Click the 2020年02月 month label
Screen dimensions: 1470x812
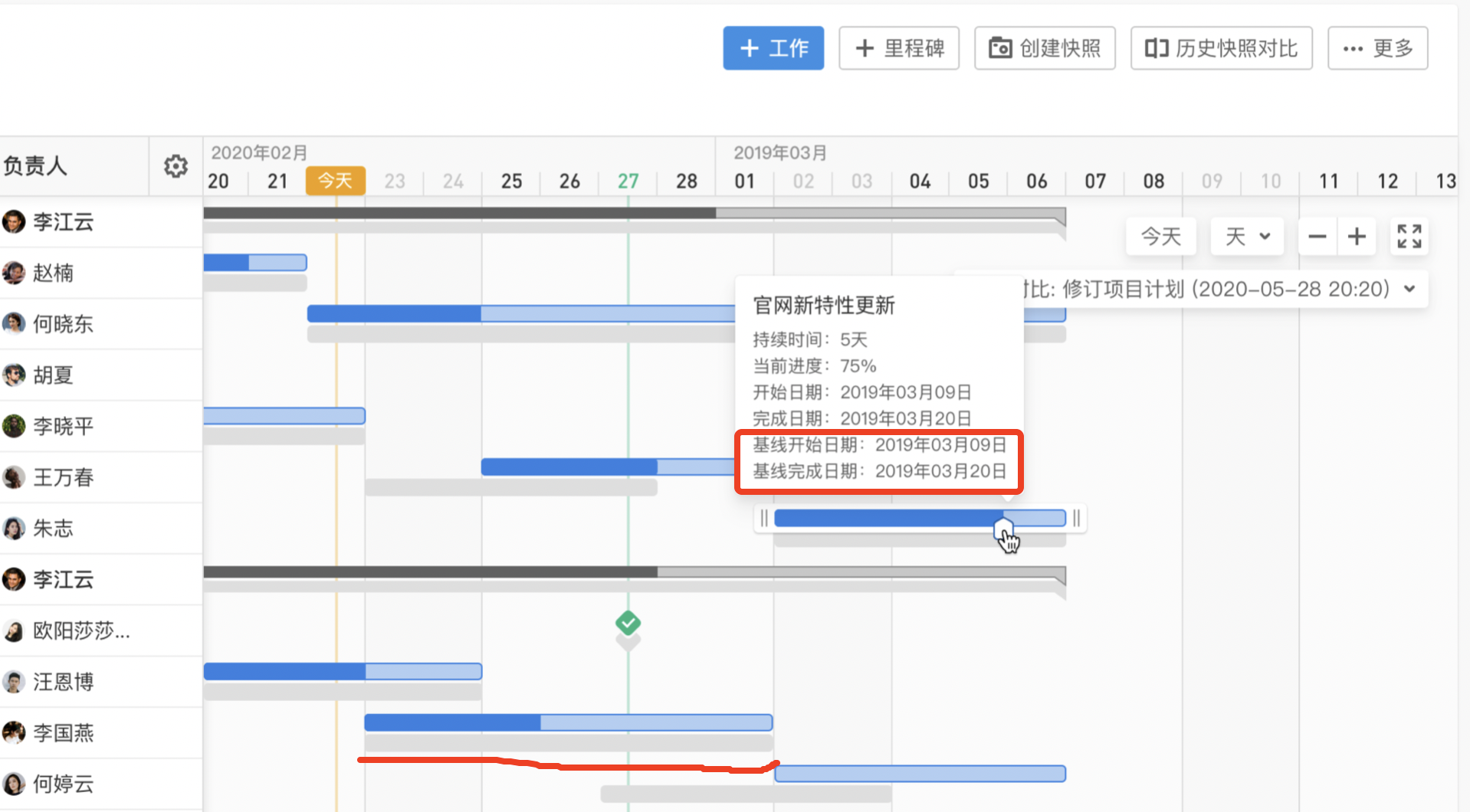[259, 152]
